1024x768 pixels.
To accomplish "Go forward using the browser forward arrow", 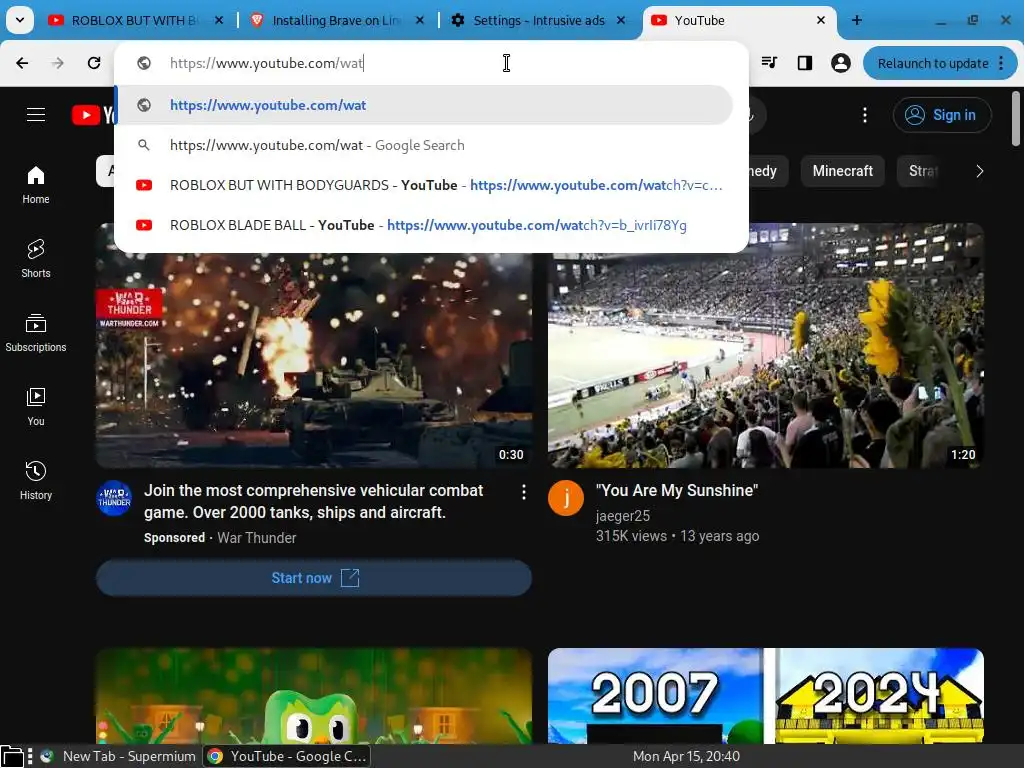I will [58, 63].
